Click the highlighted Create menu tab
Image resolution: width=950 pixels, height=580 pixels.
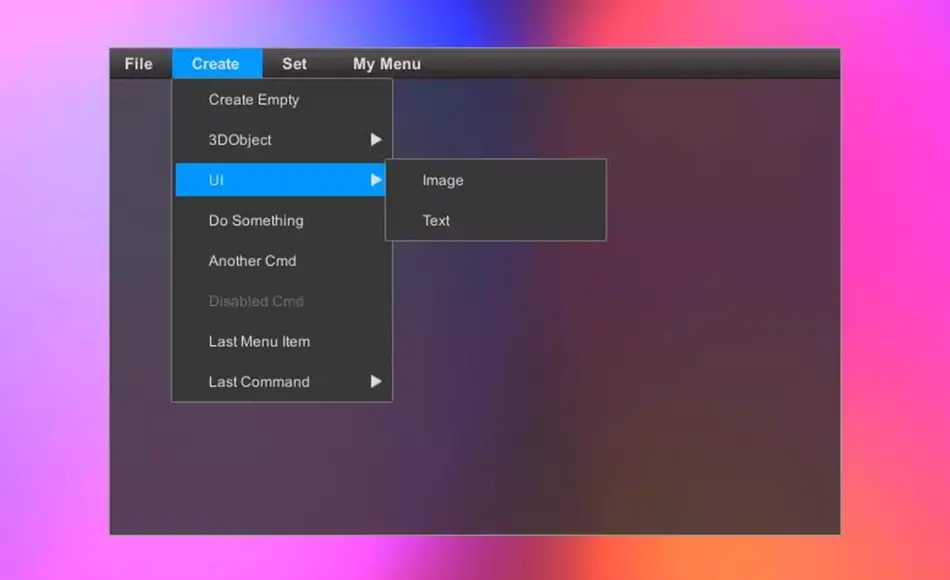217,63
